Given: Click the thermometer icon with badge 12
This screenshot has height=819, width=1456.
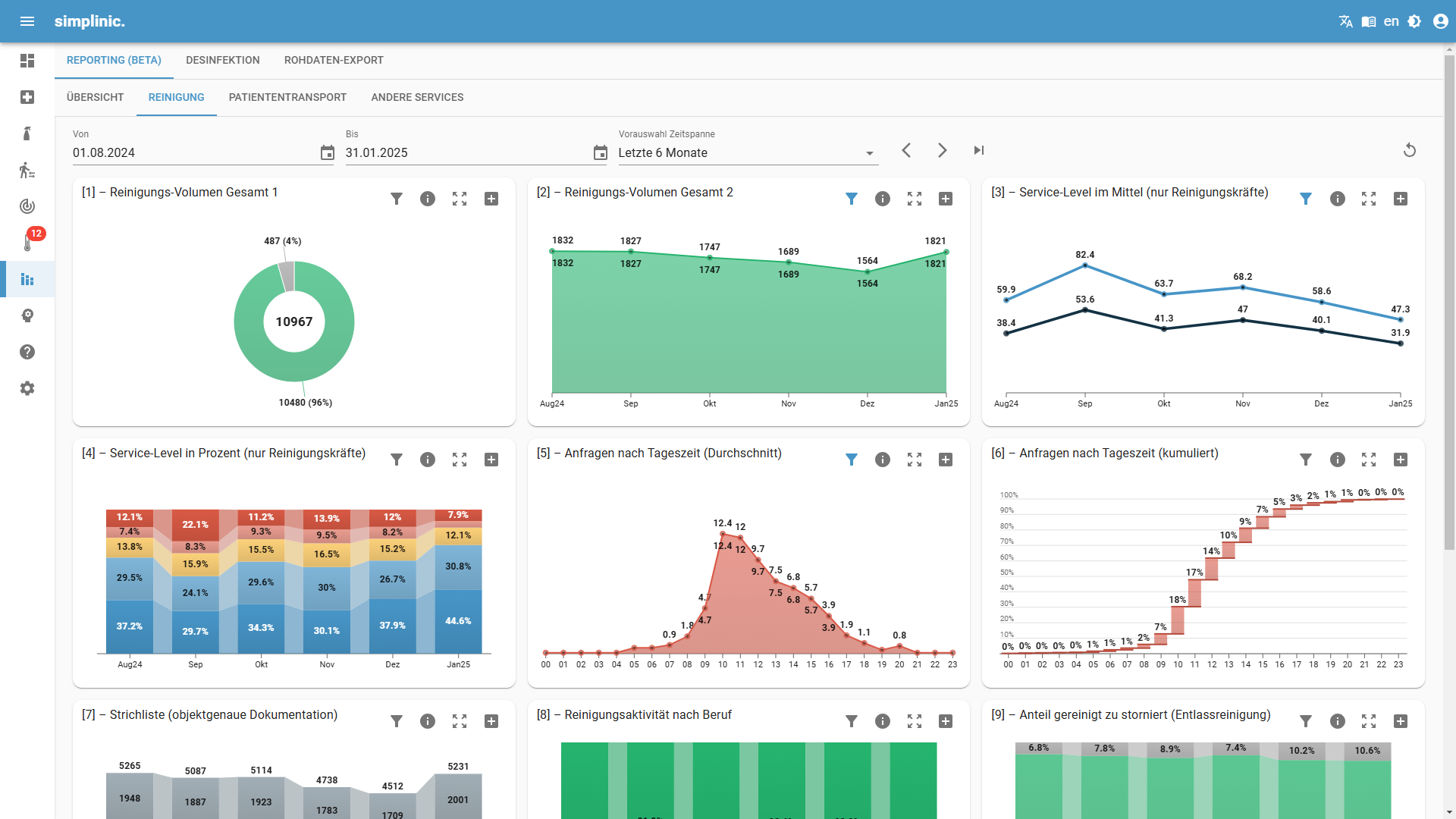Looking at the screenshot, I should 27,241.
